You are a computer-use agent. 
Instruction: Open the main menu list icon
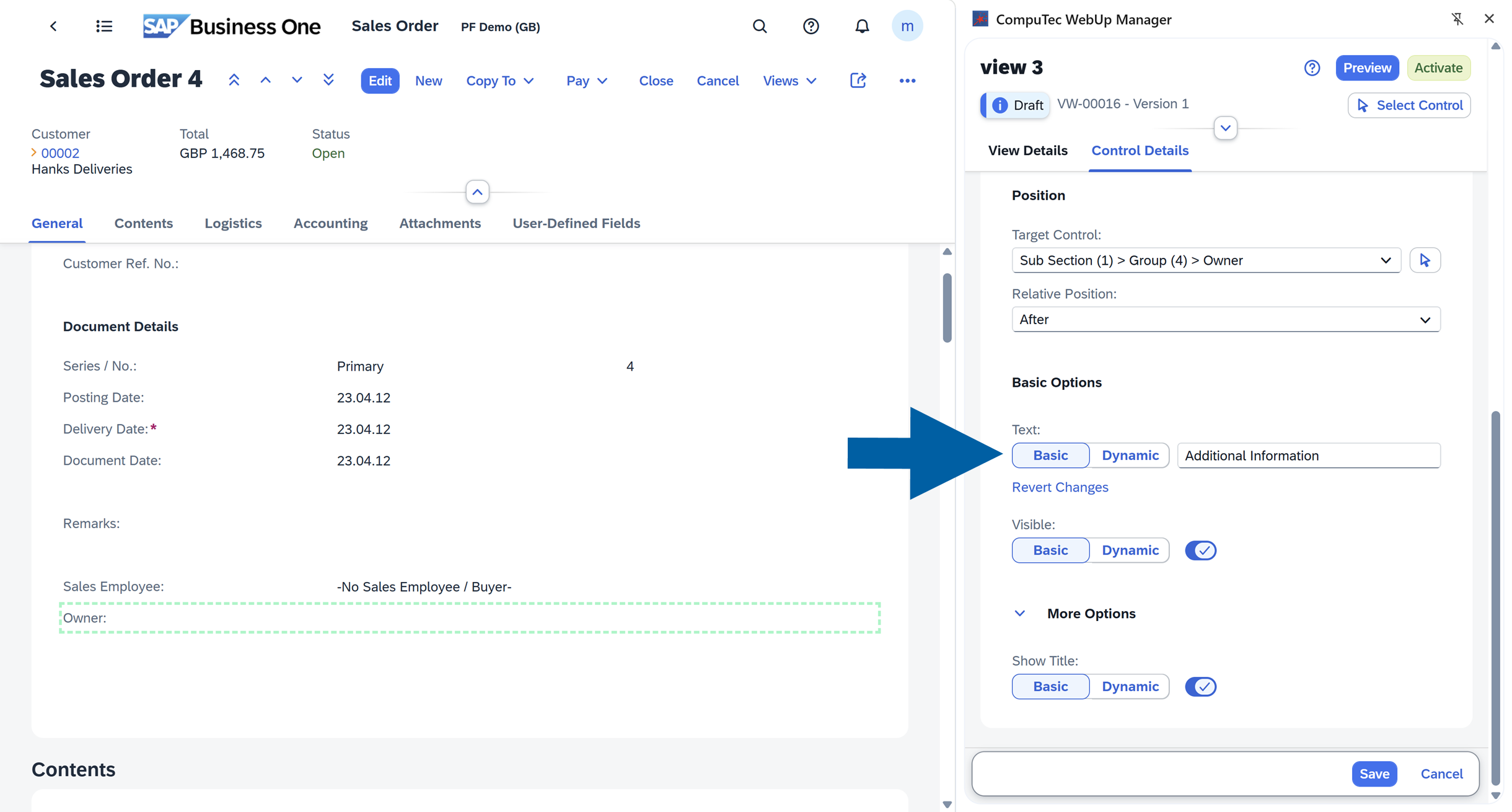pyautogui.click(x=104, y=26)
